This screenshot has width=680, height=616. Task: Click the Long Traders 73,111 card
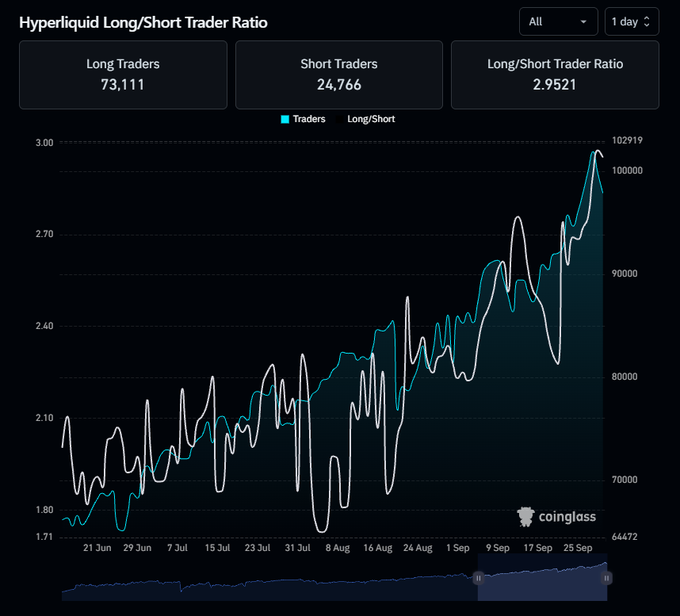[123, 75]
